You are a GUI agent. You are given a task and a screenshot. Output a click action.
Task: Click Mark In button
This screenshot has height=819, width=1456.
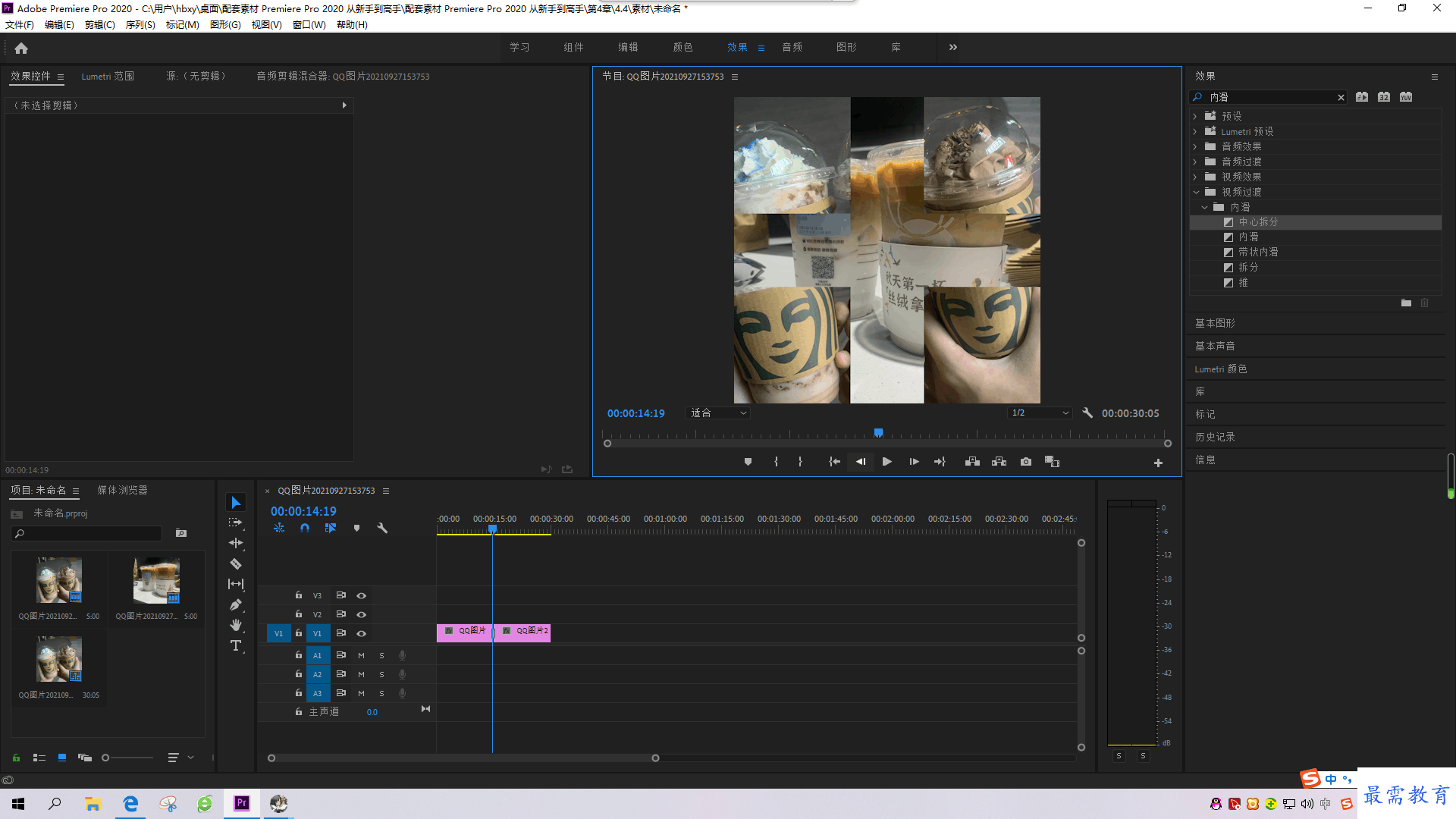pos(776,462)
